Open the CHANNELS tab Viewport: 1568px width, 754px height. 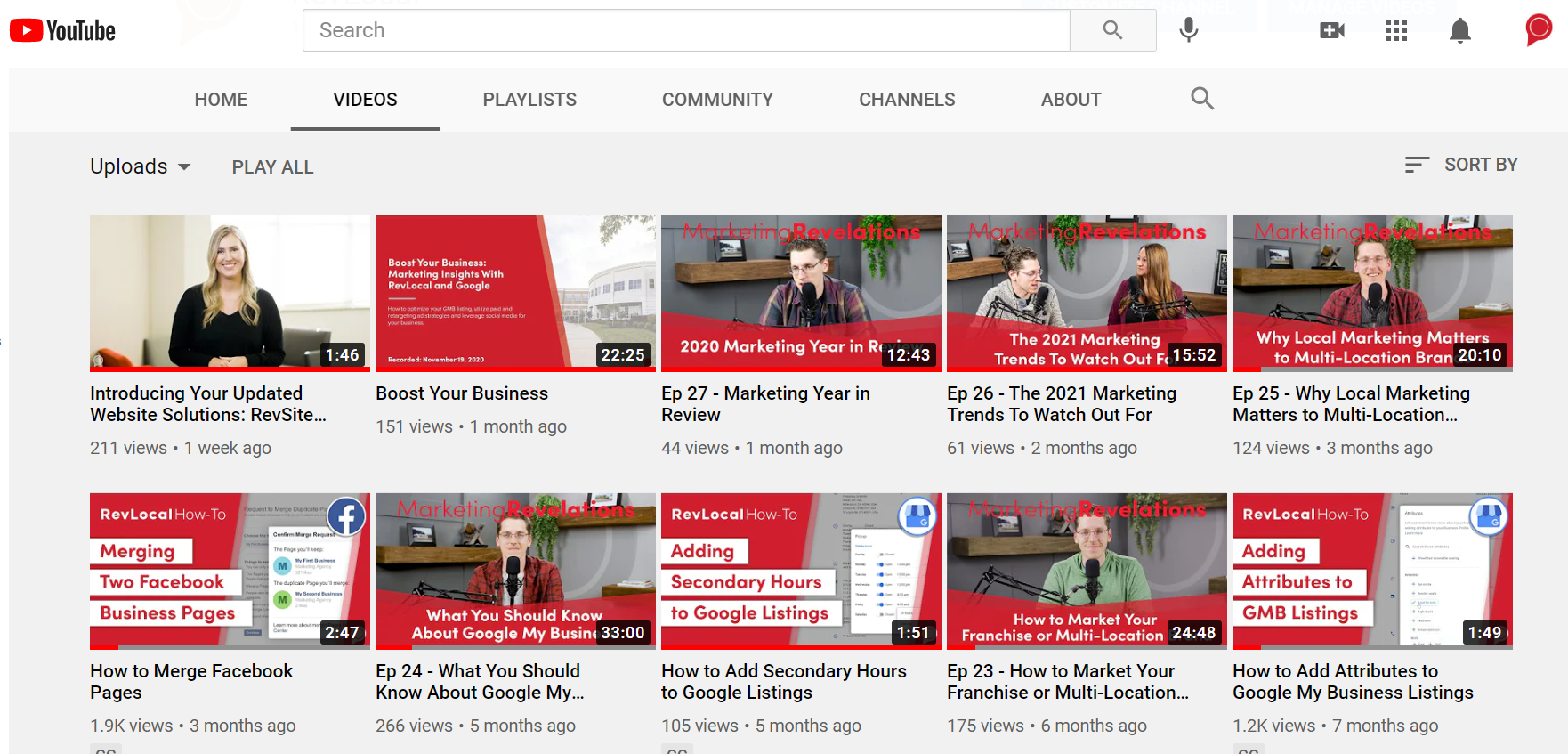[907, 100]
